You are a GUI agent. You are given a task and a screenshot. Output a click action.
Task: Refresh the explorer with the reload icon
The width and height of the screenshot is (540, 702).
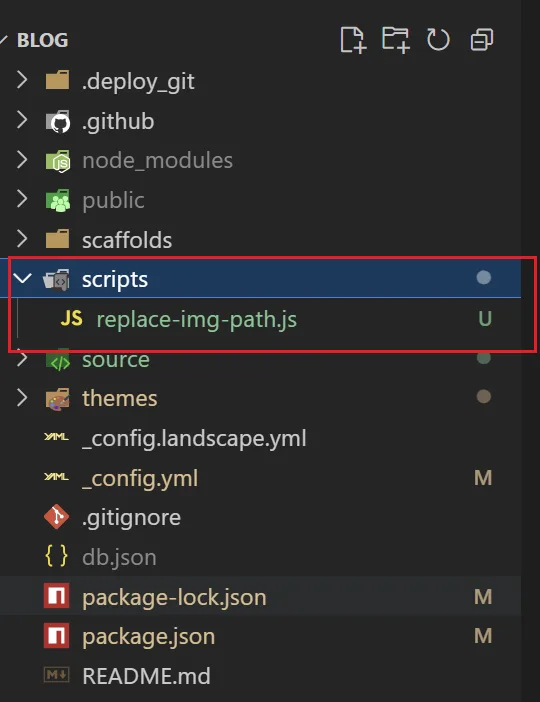[x=438, y=40]
